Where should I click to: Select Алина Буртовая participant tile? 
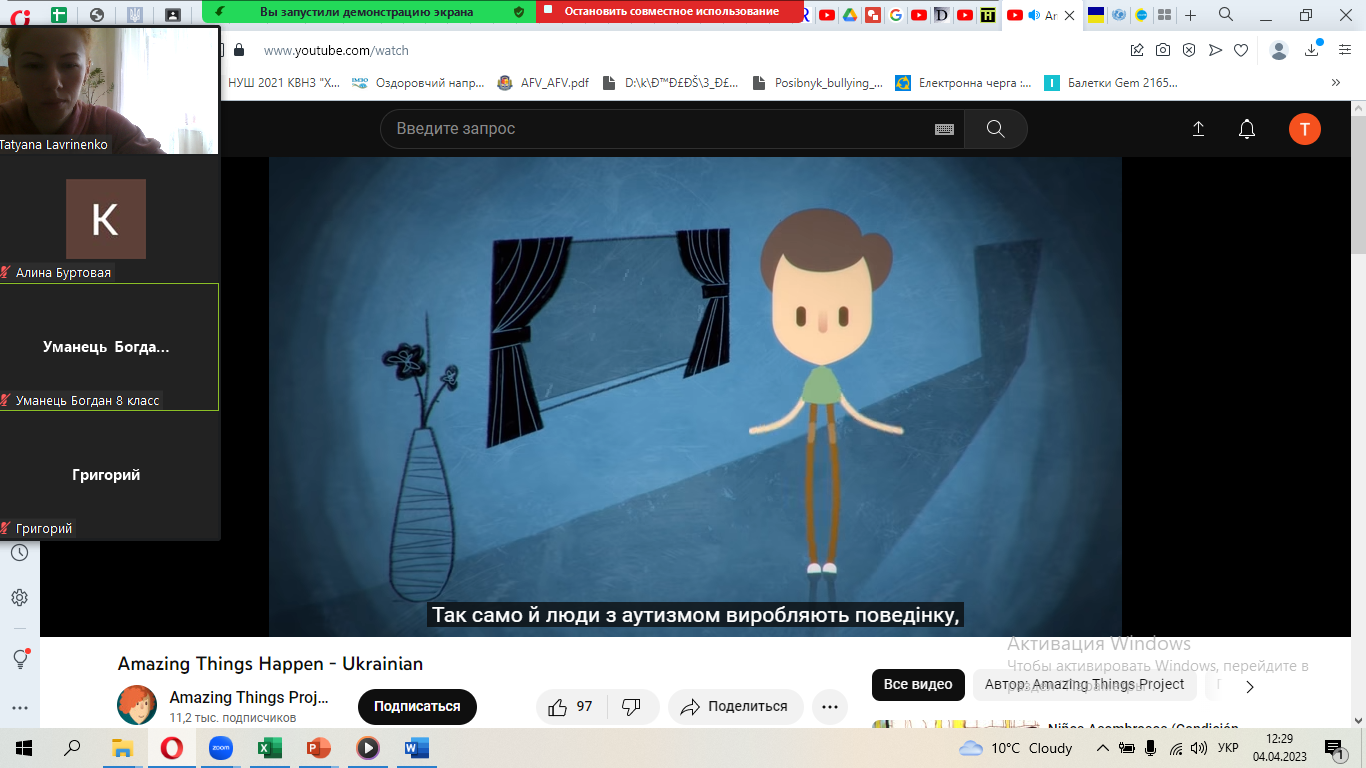pos(110,218)
